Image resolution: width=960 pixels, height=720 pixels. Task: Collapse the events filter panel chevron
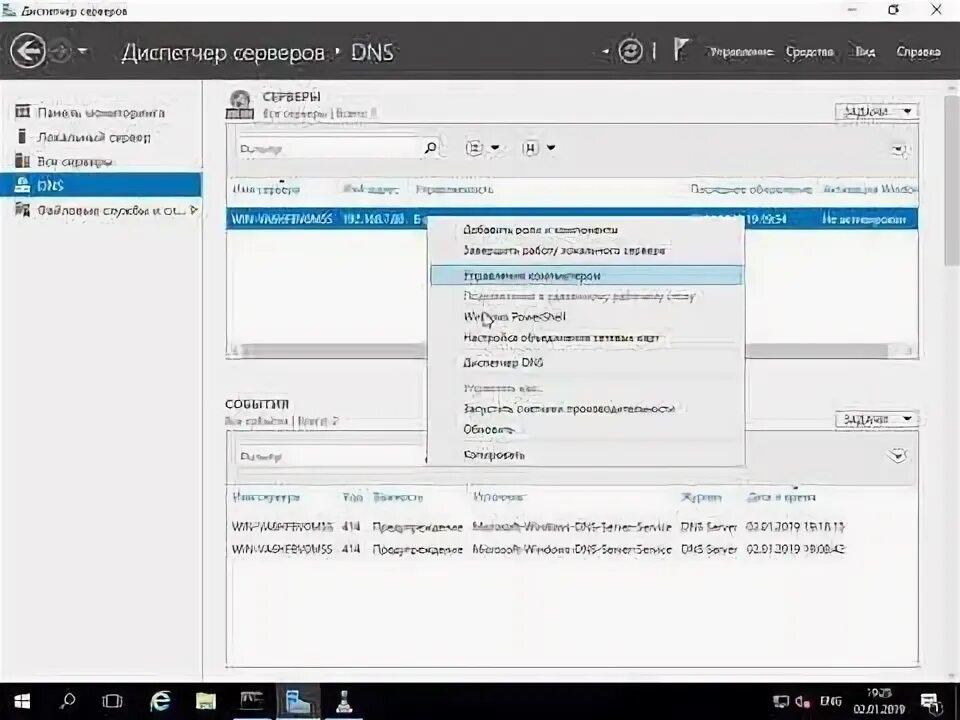click(x=898, y=456)
